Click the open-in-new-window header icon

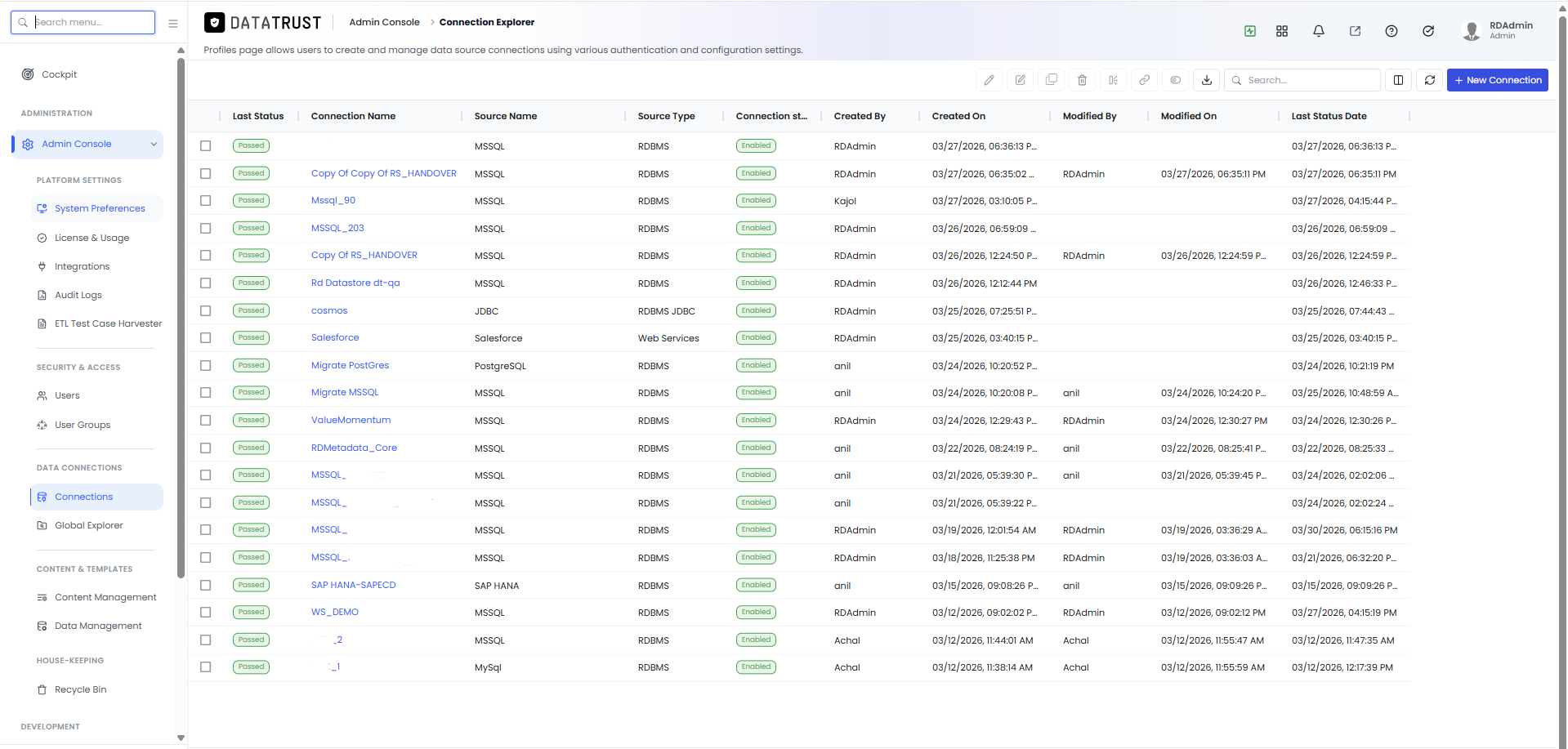(x=1355, y=31)
